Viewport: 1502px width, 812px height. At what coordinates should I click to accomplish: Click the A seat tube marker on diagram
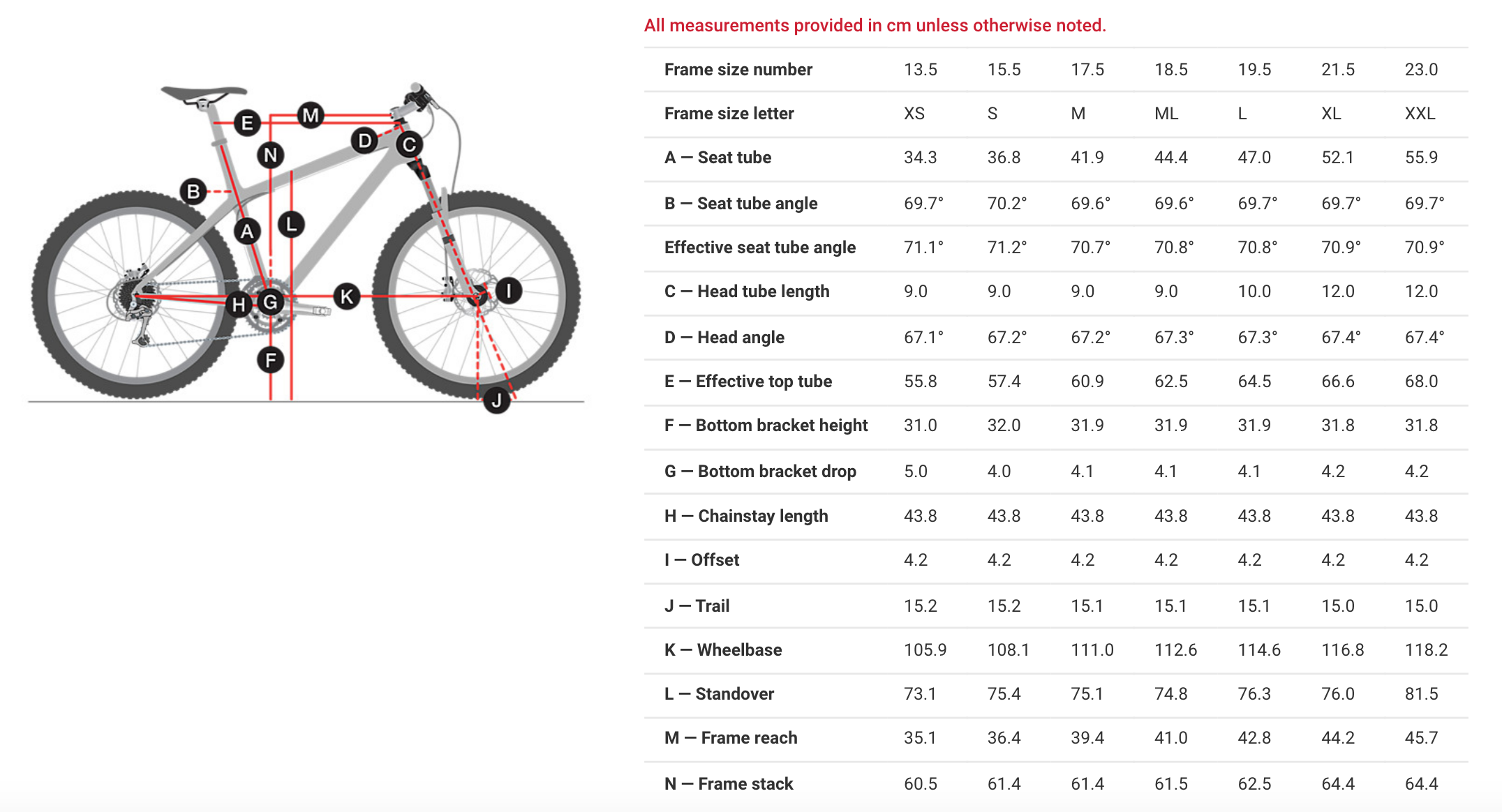tap(246, 232)
